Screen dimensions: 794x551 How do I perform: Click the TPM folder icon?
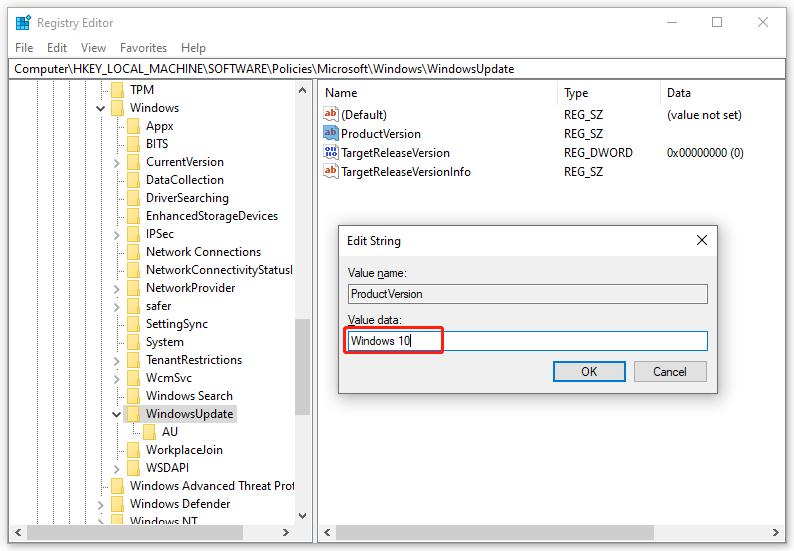pos(117,90)
